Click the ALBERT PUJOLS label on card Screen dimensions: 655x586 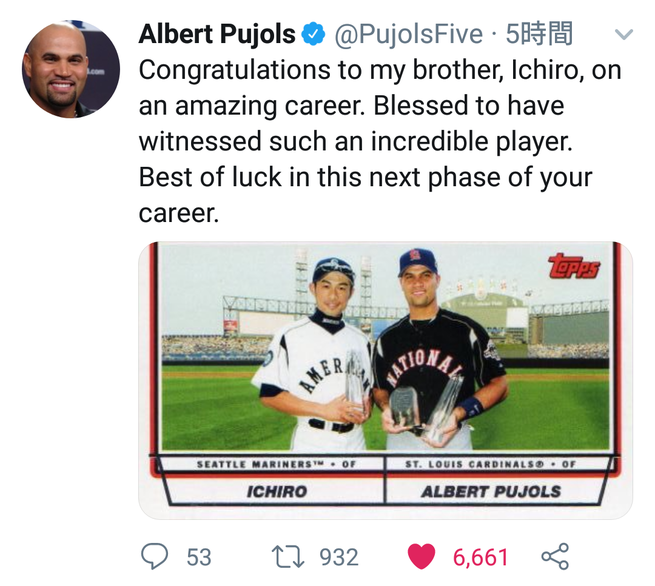coord(491,492)
